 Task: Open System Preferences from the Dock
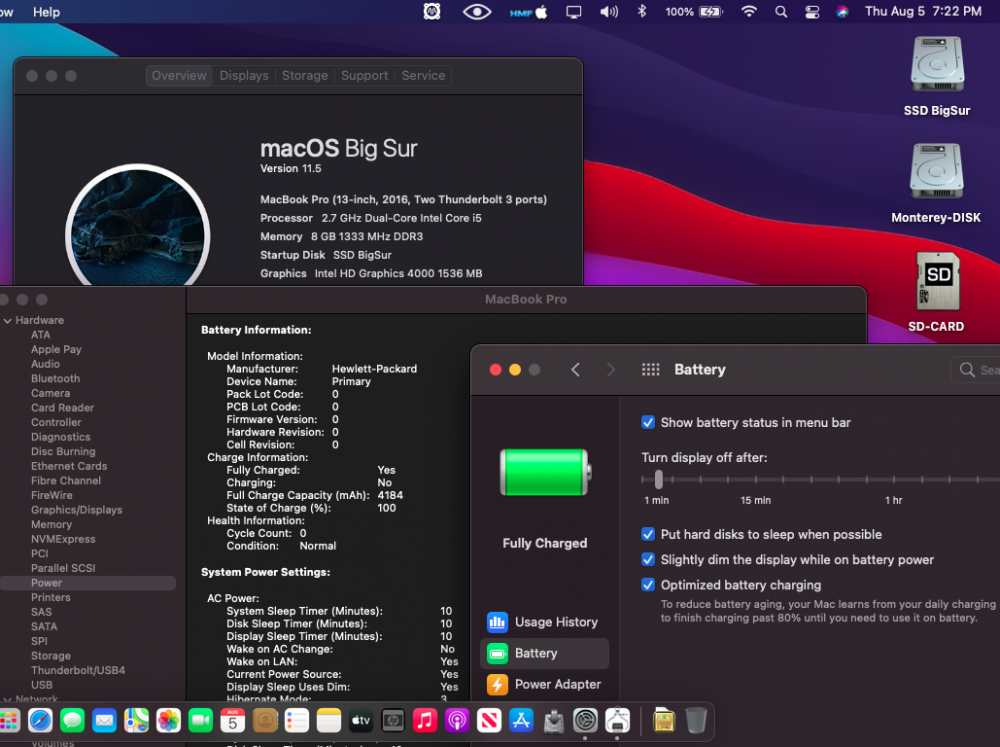pos(585,721)
